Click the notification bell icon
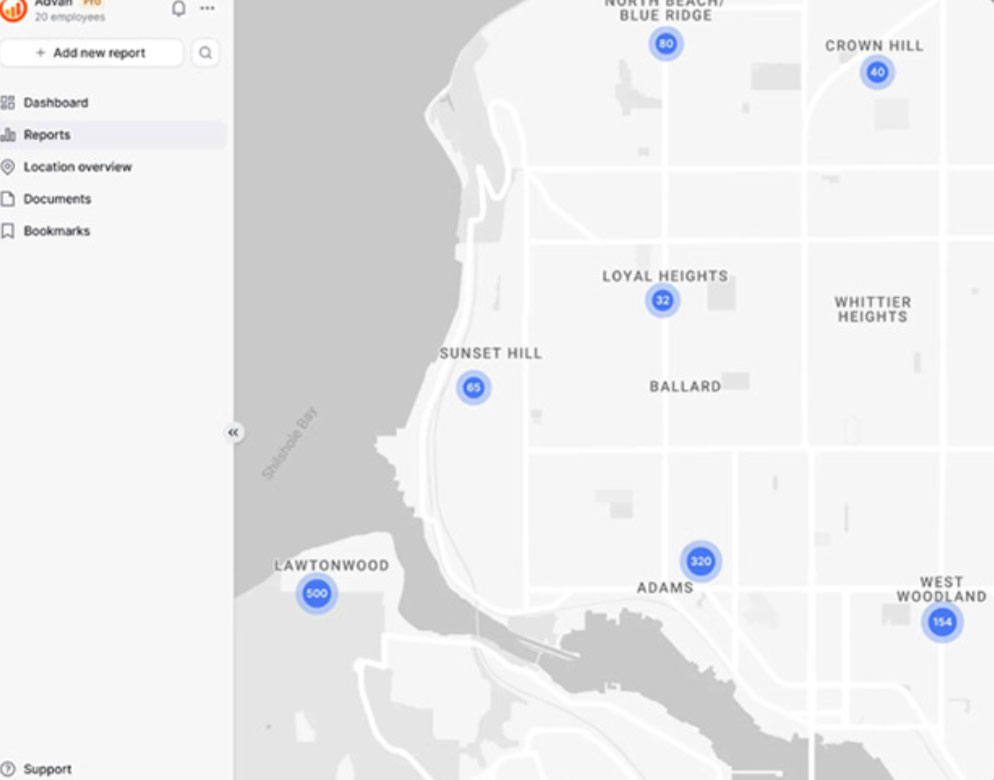The height and width of the screenshot is (780, 994). point(179,9)
